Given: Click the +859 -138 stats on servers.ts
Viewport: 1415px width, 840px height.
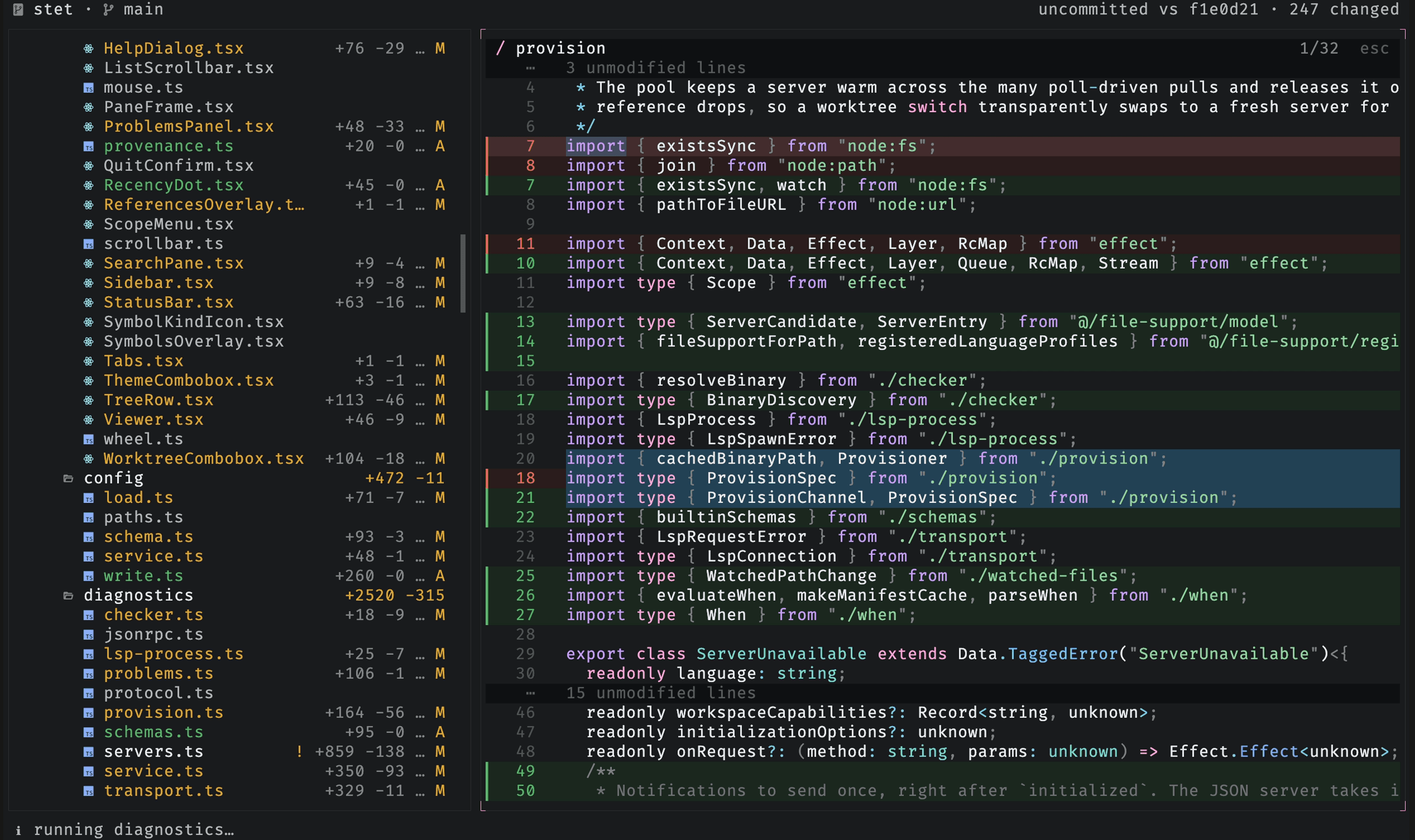Looking at the screenshot, I should (x=359, y=751).
